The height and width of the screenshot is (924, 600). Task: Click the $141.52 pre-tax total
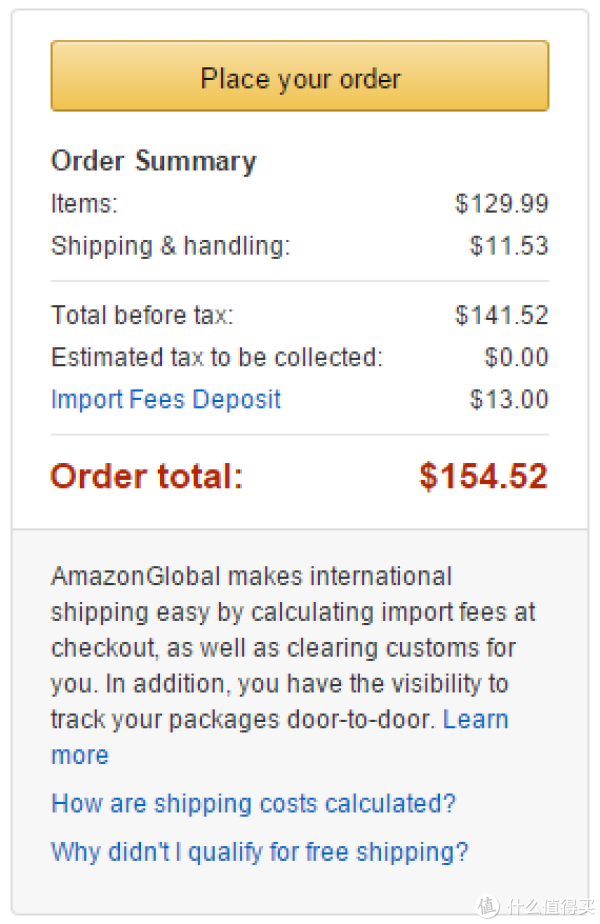click(502, 315)
